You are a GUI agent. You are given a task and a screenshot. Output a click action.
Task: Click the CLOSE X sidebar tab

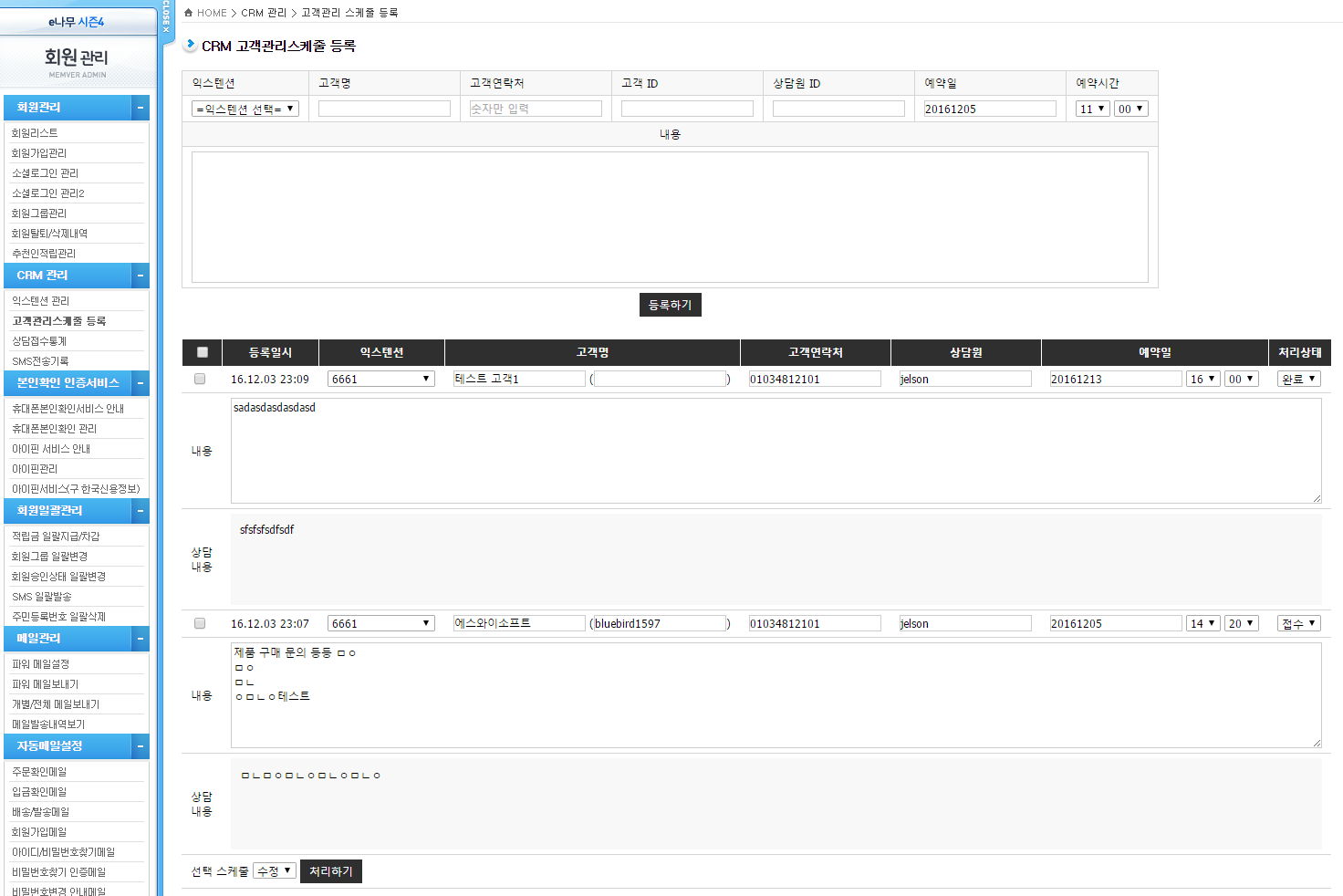(166, 18)
